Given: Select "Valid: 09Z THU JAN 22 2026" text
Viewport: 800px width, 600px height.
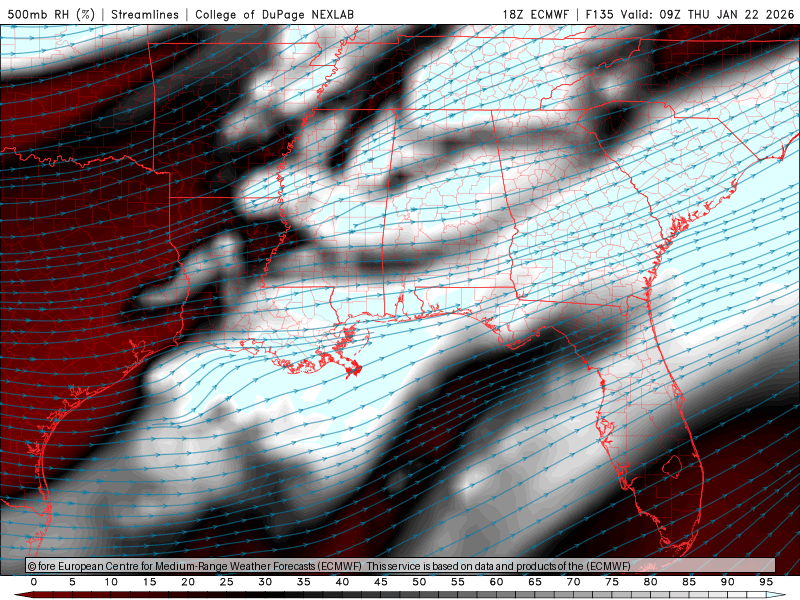Looking at the screenshot, I should point(707,14).
